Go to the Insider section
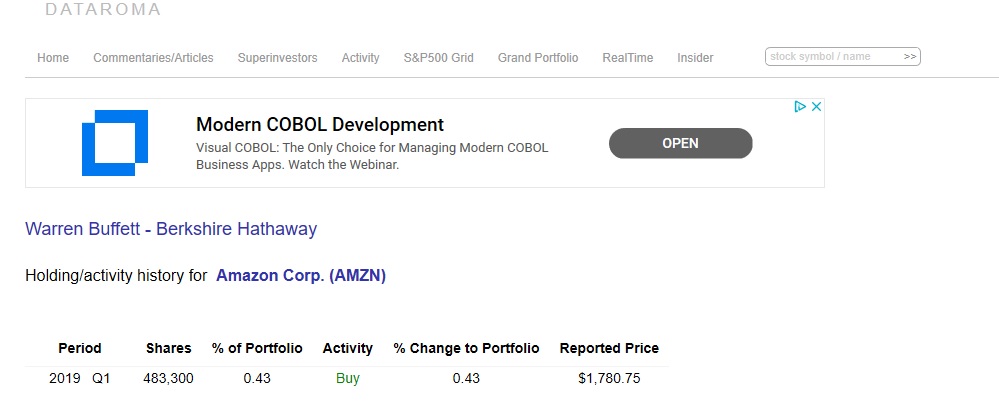 695,58
